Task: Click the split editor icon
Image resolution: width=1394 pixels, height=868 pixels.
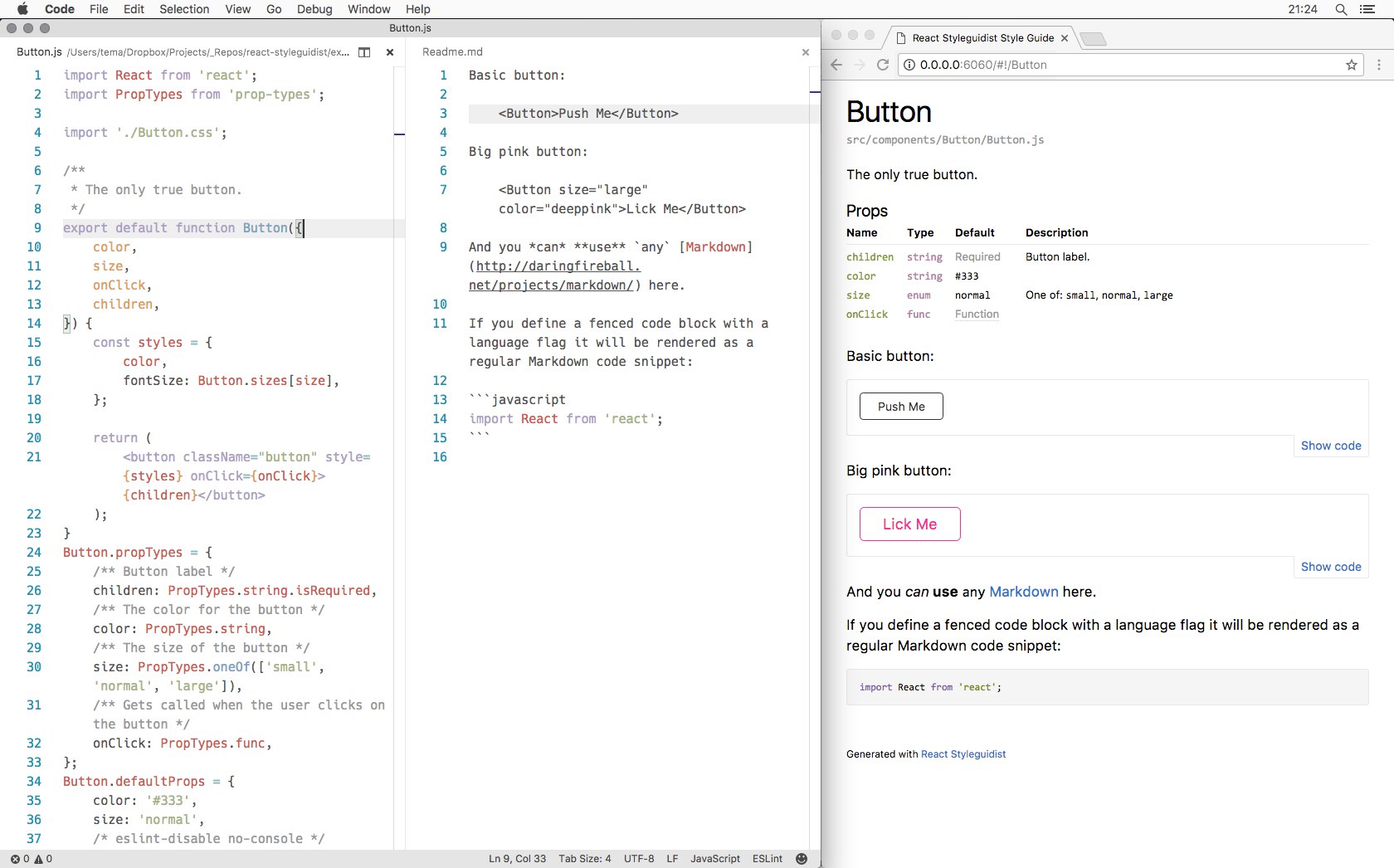Action: click(364, 52)
